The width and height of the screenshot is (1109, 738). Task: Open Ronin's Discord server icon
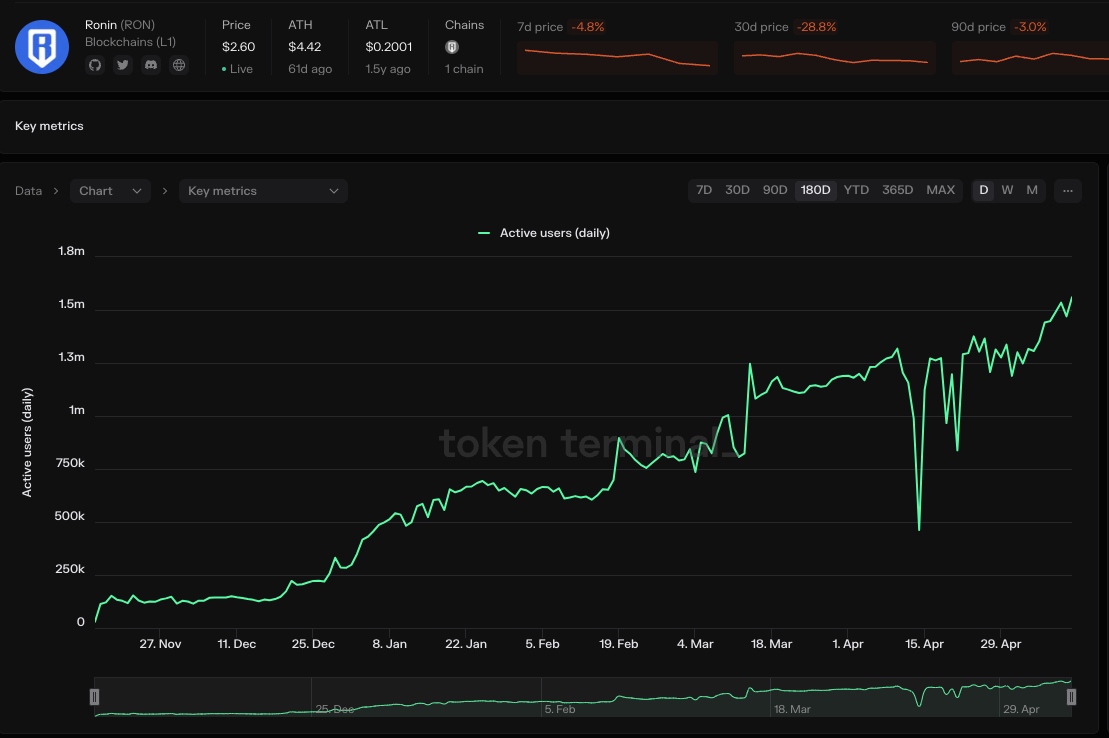tap(151, 65)
